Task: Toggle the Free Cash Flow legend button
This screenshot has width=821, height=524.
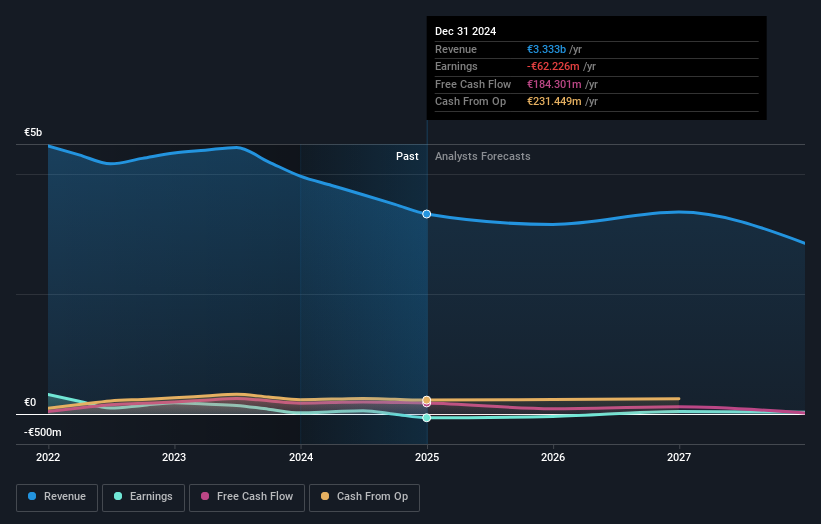Action: tap(247, 497)
